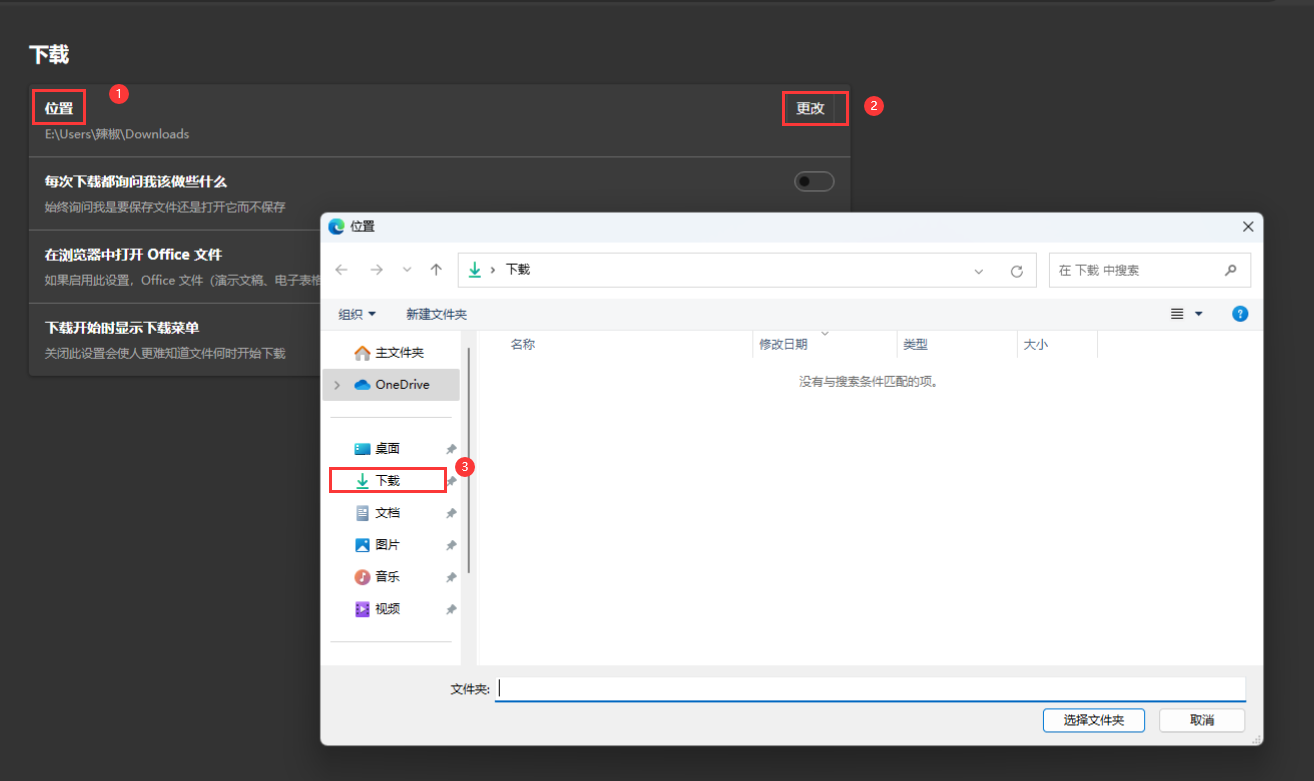This screenshot has height=781, width=1314.
Task: Click 在浏览器中打开 Office 文件 setting
Action: pos(133,254)
